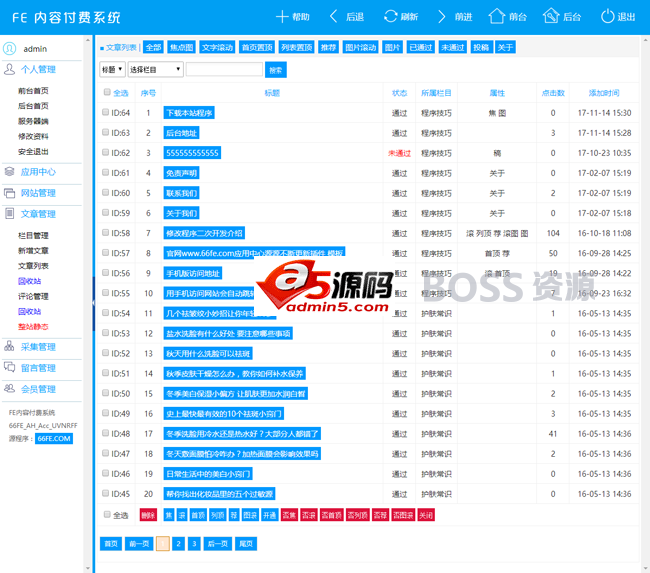Viewport: 650px width, 573px height.
Task: Check the box for ID:53
Action: [106, 333]
